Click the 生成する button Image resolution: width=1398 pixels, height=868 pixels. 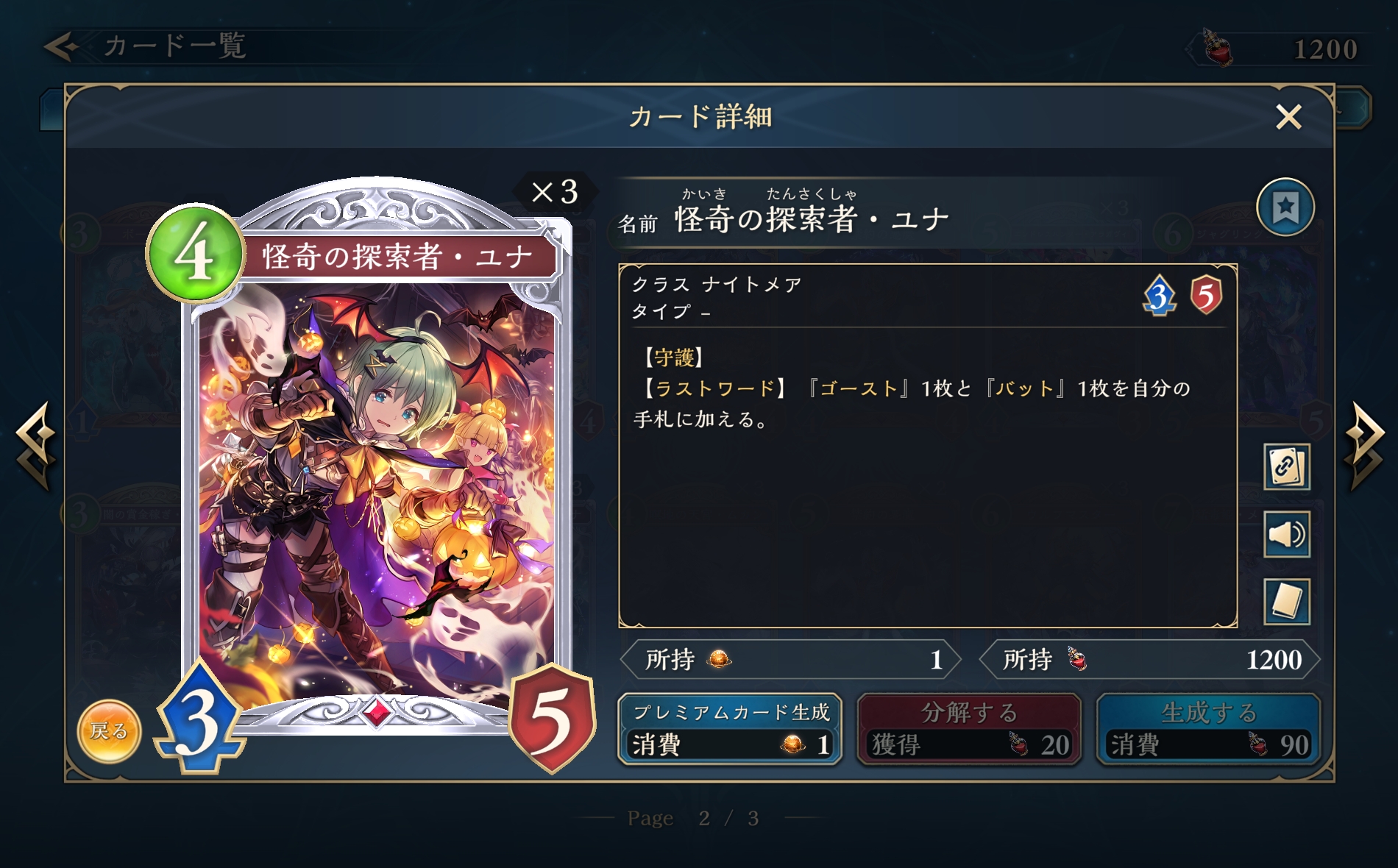point(1208,729)
